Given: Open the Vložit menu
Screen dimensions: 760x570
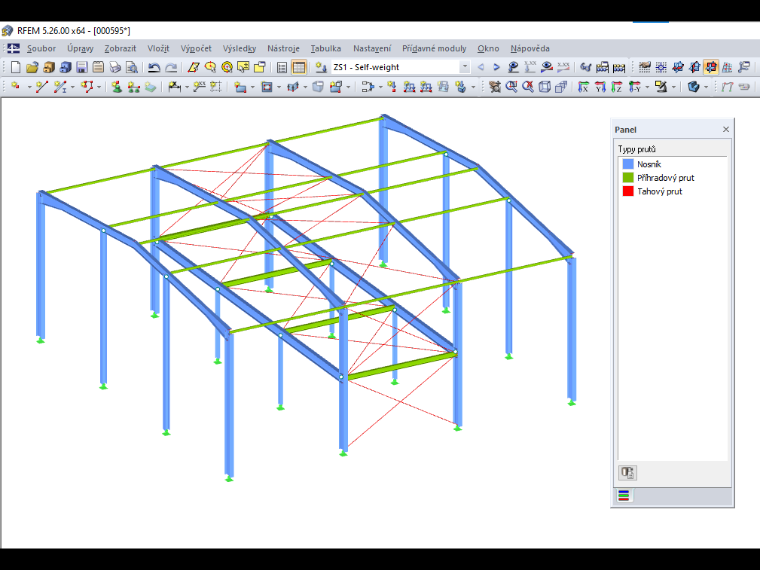Looking at the screenshot, I should [x=158, y=48].
